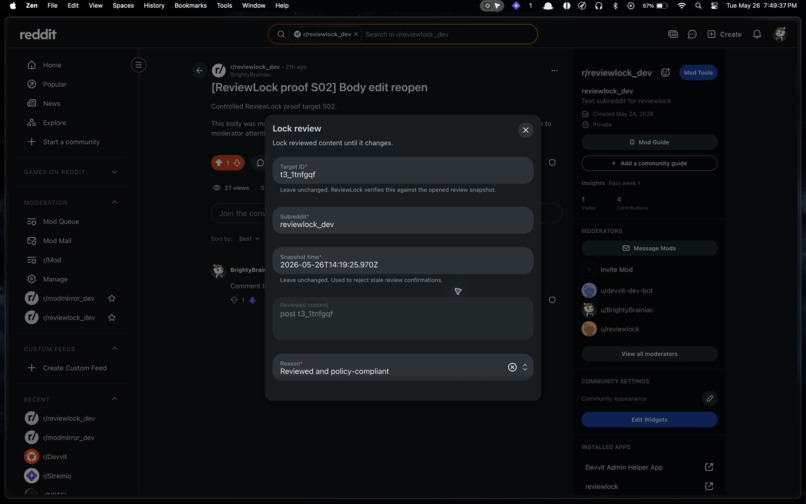
Task: Click Start a community plus icon
Action: (x=31, y=142)
